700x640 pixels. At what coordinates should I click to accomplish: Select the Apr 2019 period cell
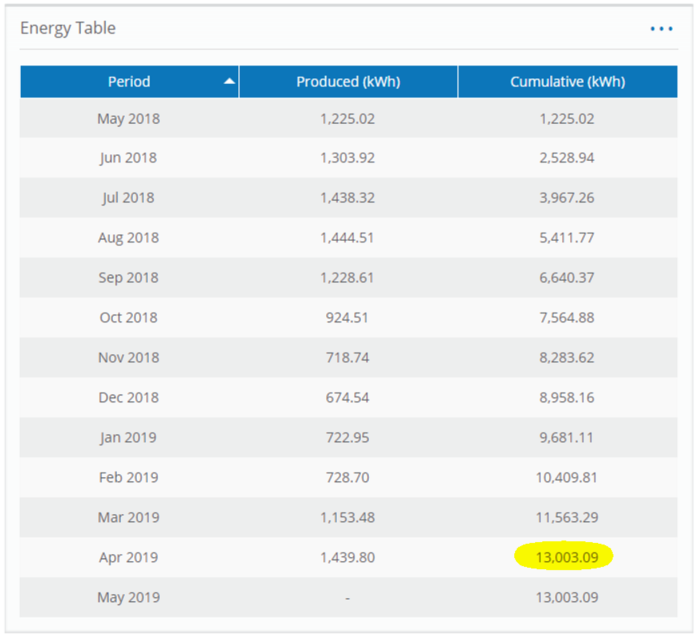128,558
